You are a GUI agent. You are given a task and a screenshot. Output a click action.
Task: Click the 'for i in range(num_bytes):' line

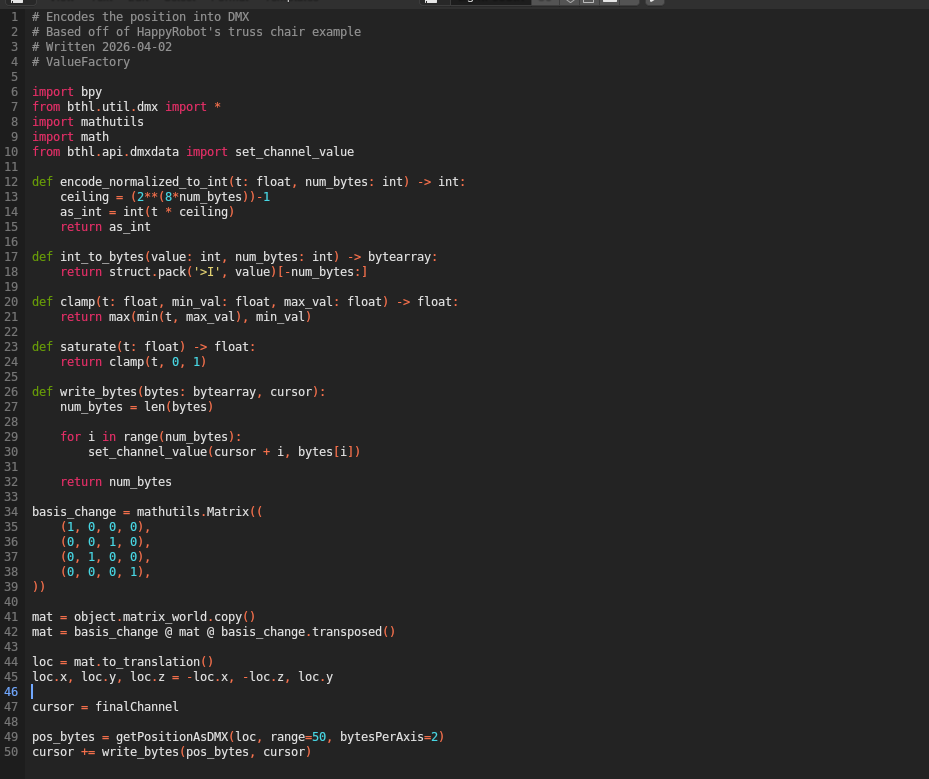click(x=151, y=437)
